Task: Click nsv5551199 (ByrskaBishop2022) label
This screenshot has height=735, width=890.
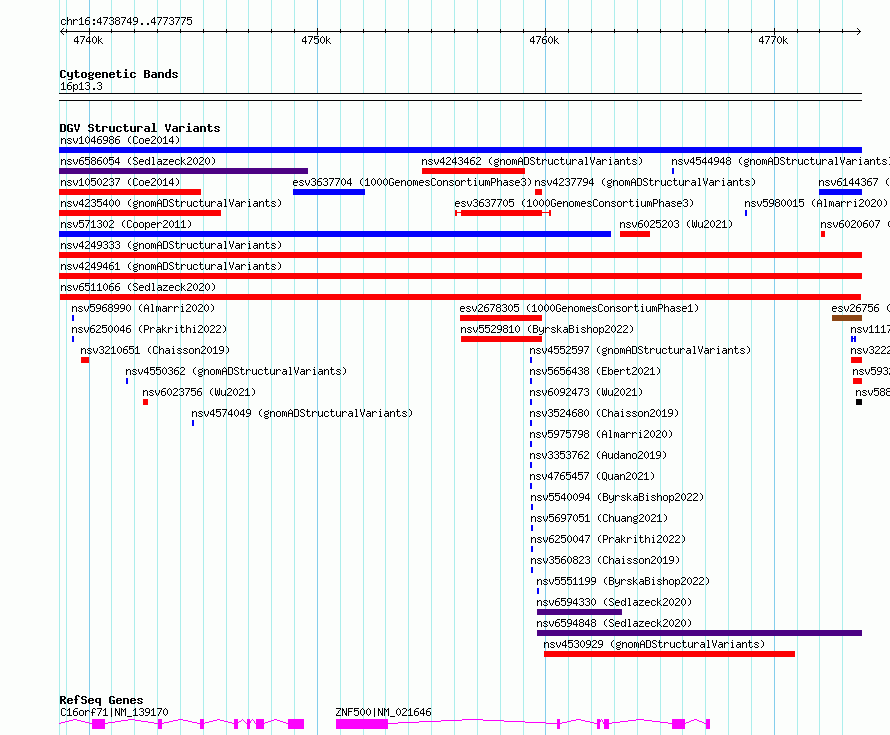Action: click(x=623, y=581)
